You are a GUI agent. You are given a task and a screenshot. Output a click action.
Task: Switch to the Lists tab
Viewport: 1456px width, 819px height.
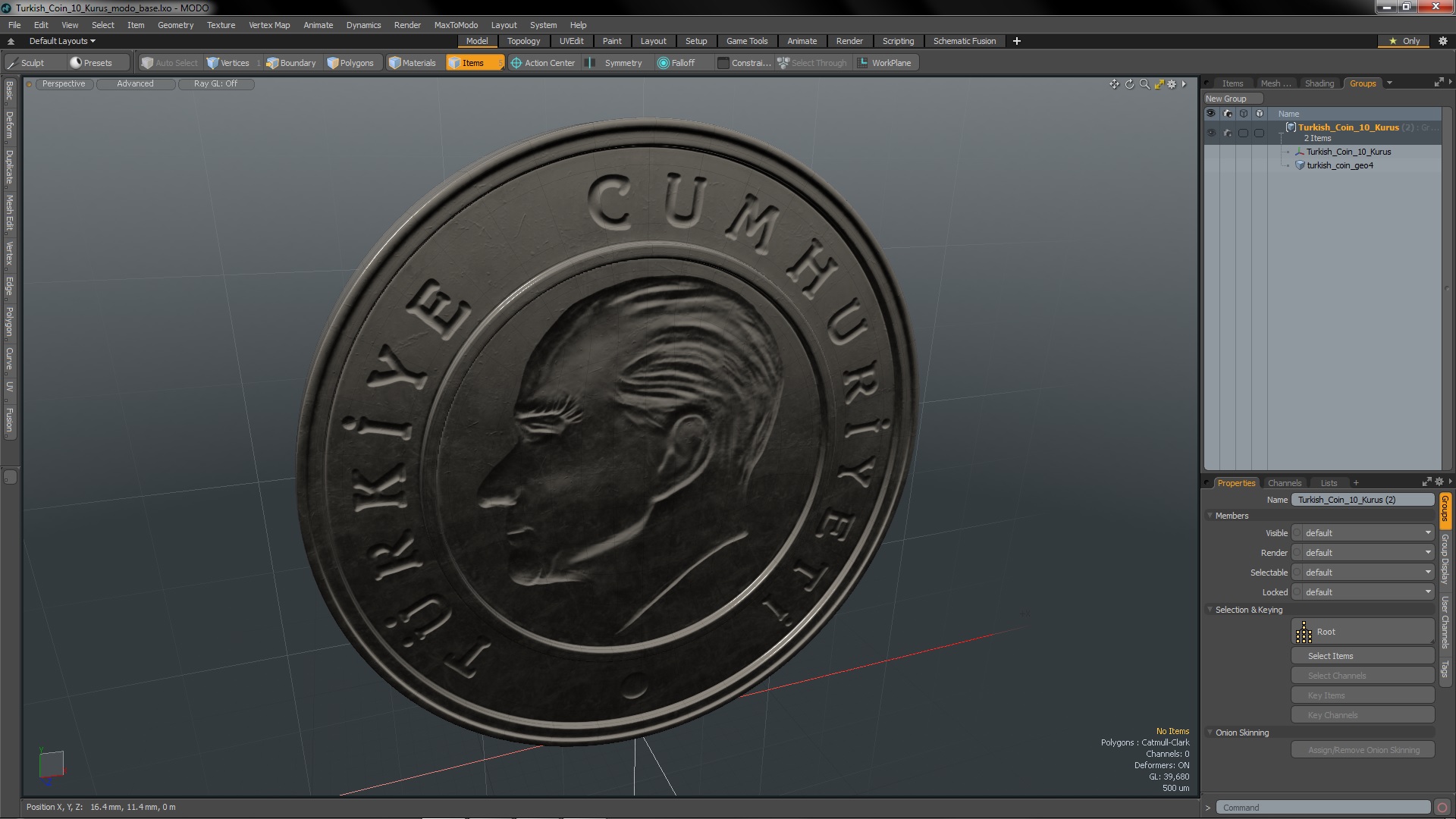[1329, 483]
